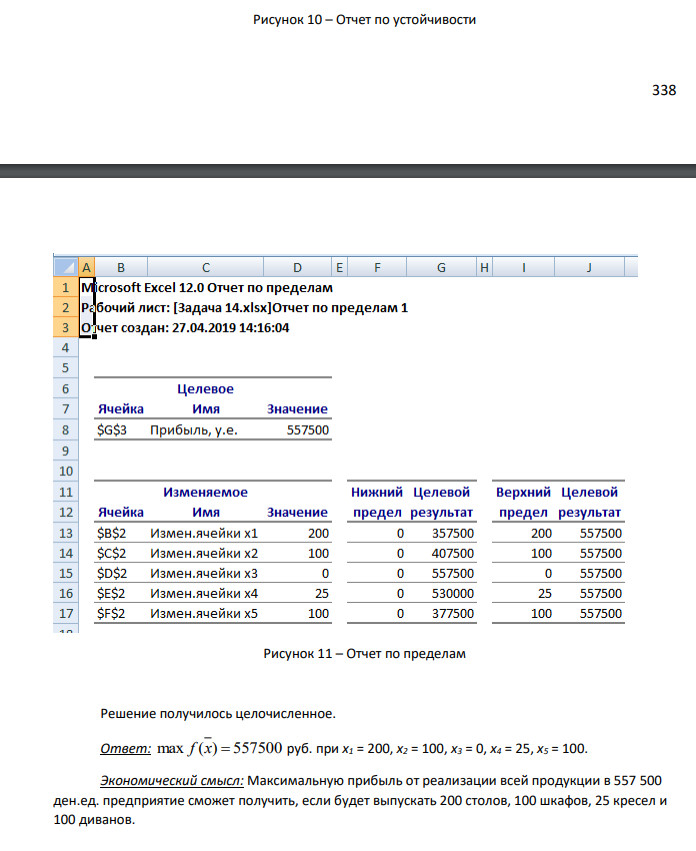The image size is (696, 851).
Task: Select column C header
Action: (206, 267)
